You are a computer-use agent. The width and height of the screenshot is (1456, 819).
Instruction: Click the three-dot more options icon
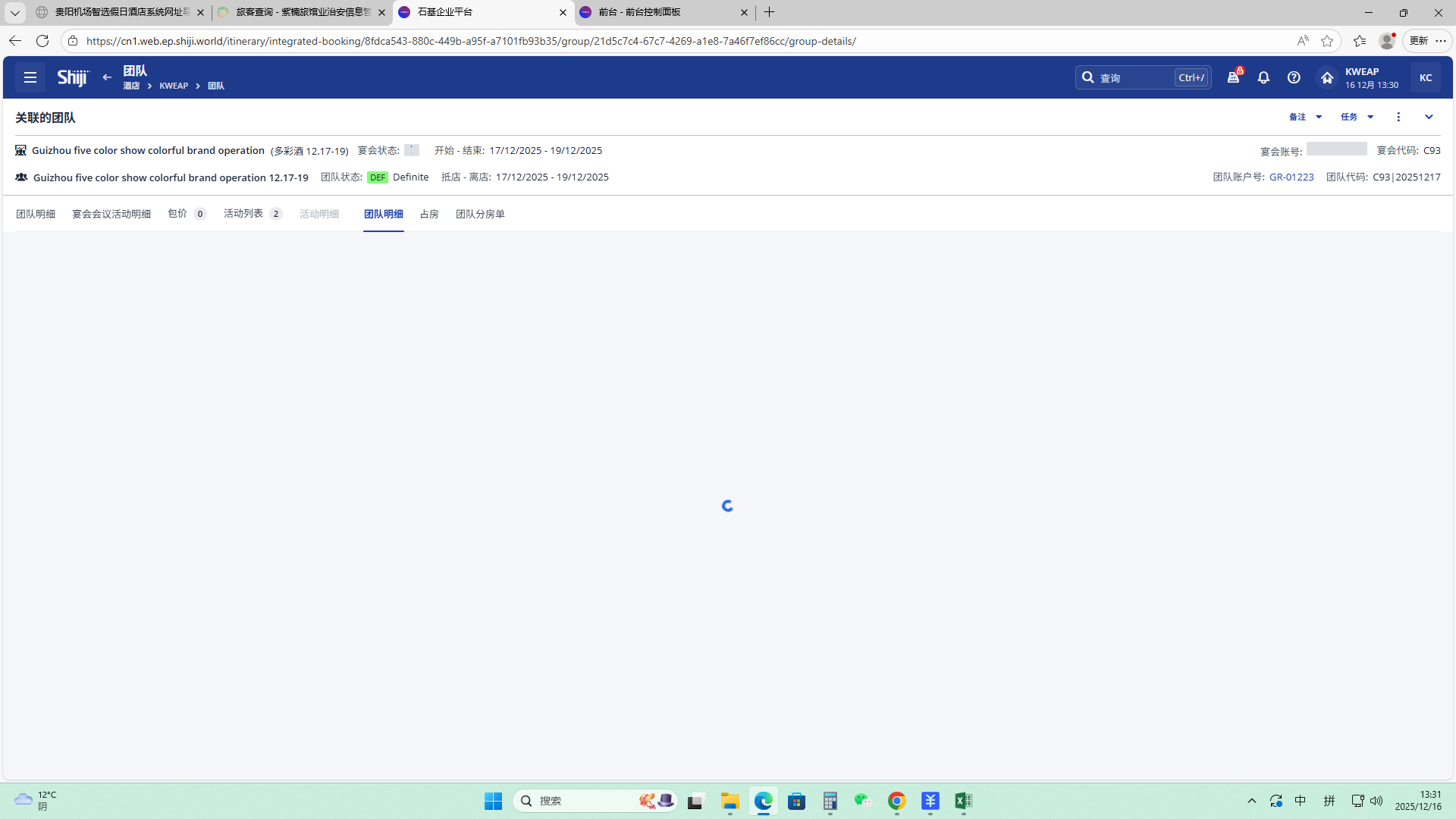point(1398,117)
